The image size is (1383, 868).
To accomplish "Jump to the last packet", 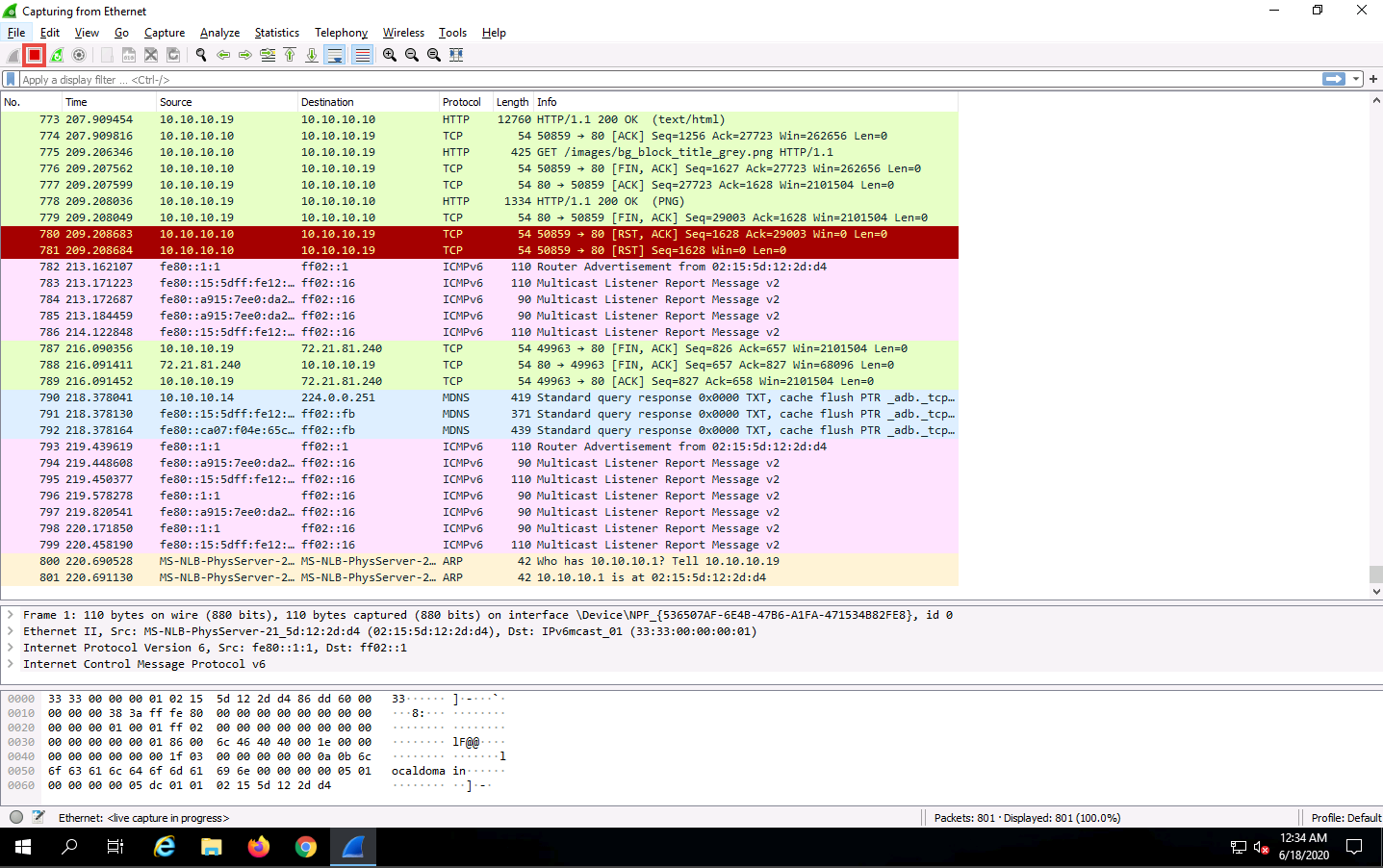I will [312, 55].
